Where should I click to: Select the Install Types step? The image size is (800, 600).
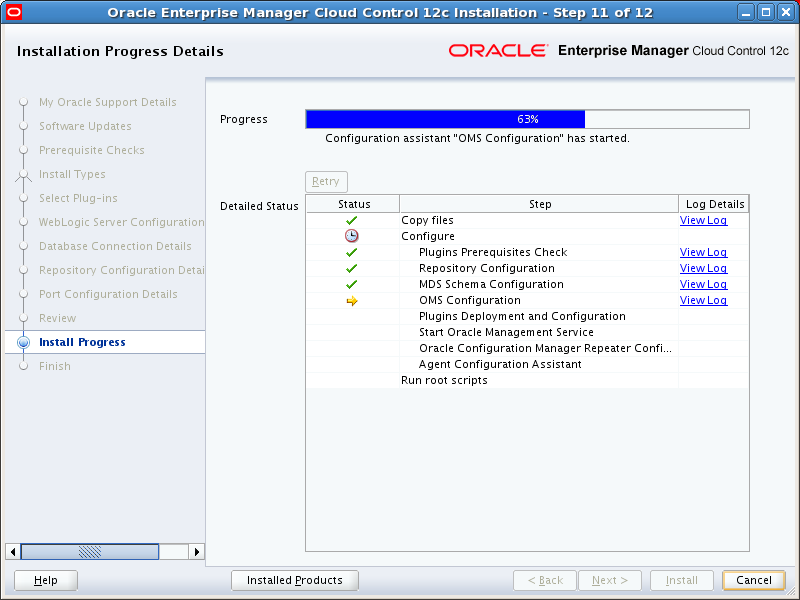72,174
